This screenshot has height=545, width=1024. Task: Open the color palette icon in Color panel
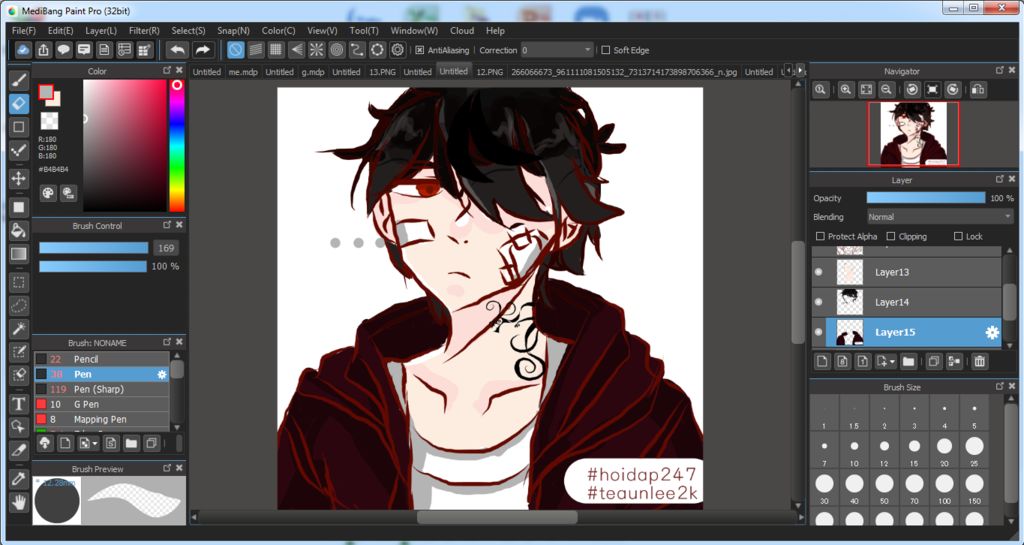(48, 193)
